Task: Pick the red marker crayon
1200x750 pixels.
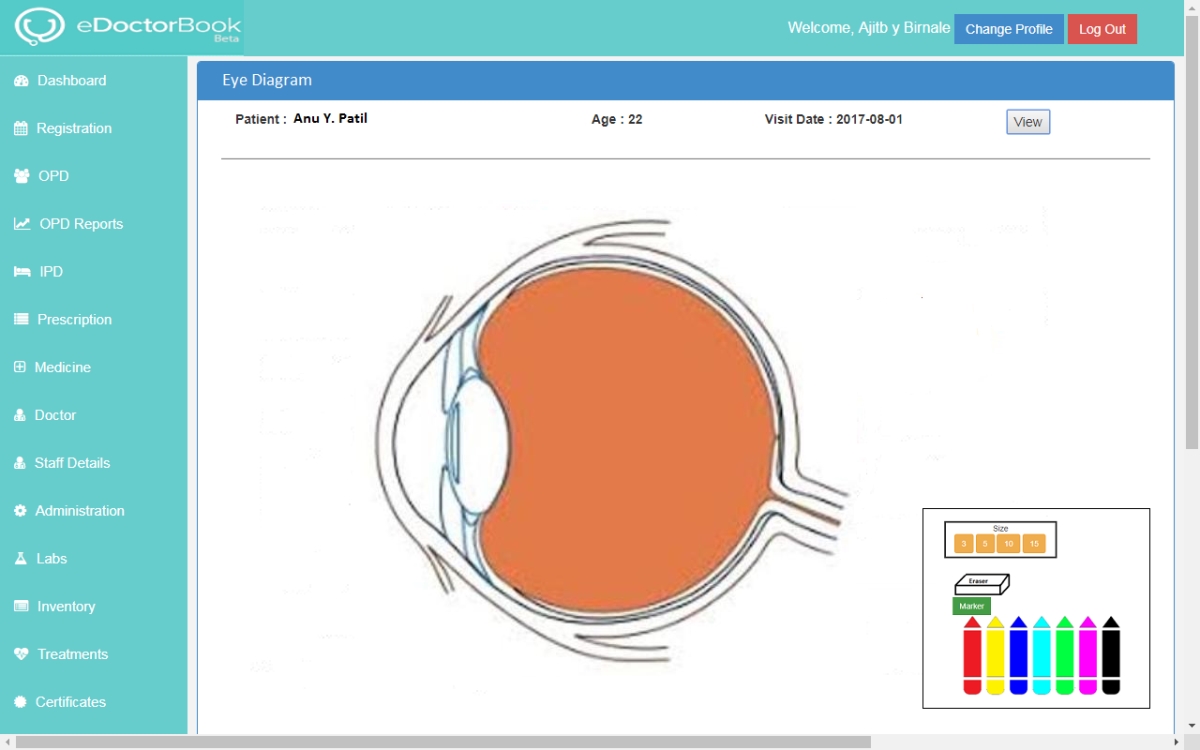Action: pyautogui.click(x=972, y=656)
